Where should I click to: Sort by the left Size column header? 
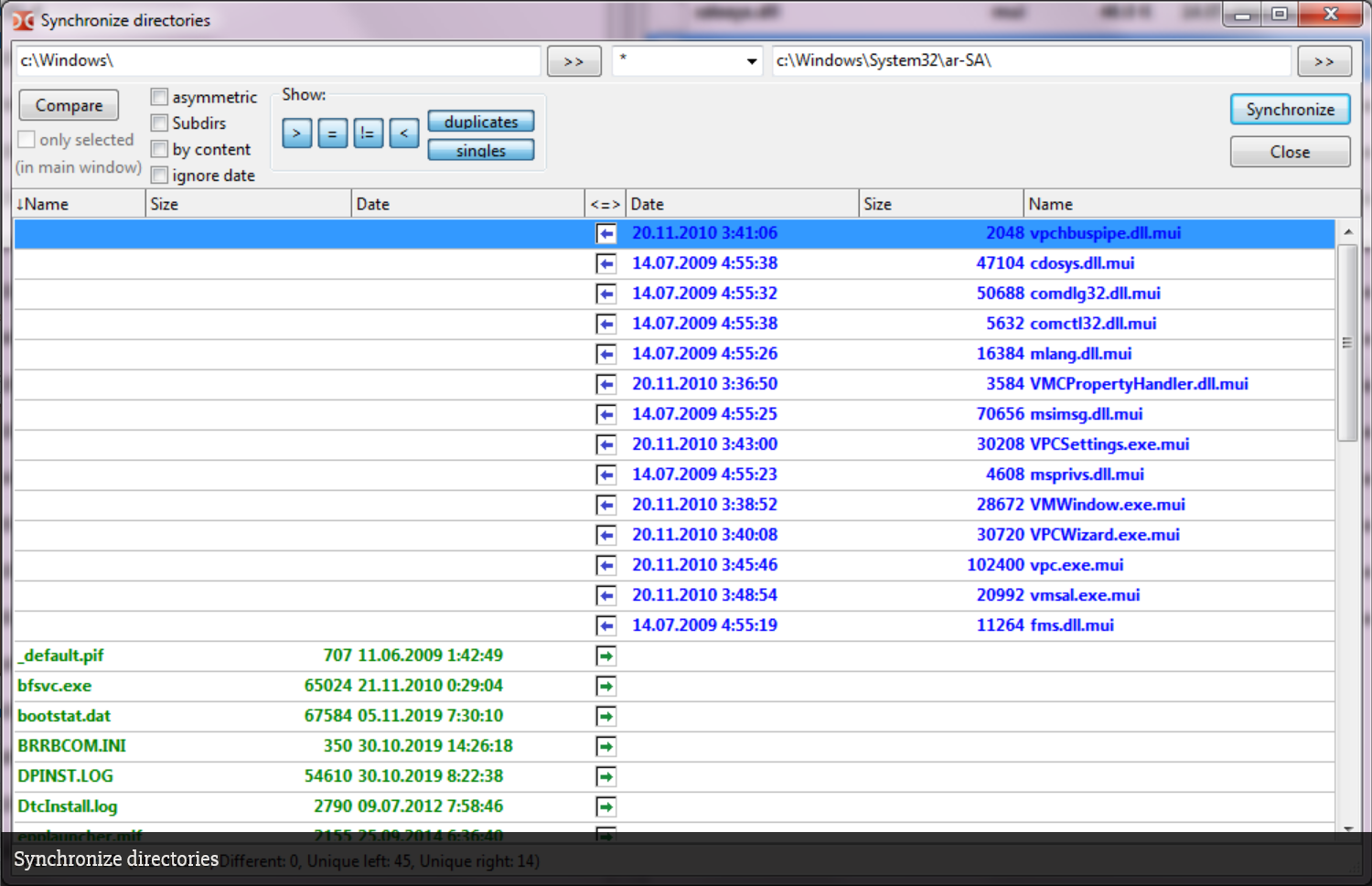249,204
